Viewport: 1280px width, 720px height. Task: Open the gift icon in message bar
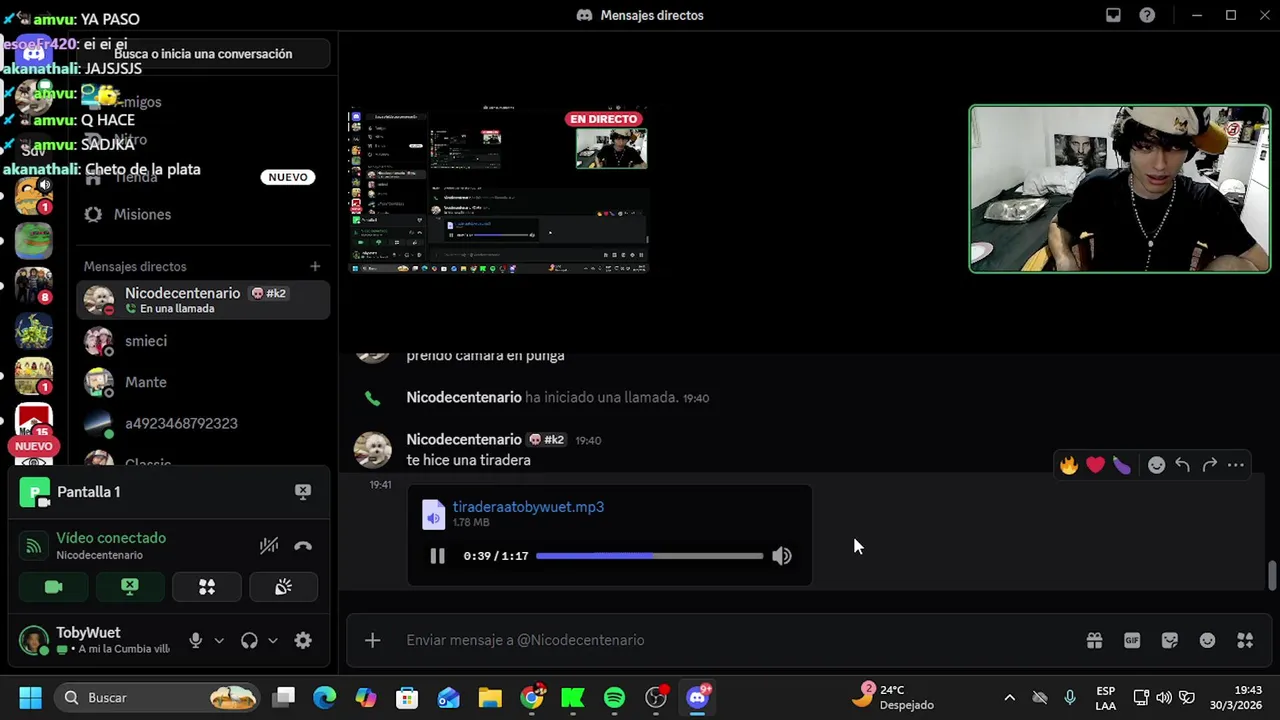1094,640
